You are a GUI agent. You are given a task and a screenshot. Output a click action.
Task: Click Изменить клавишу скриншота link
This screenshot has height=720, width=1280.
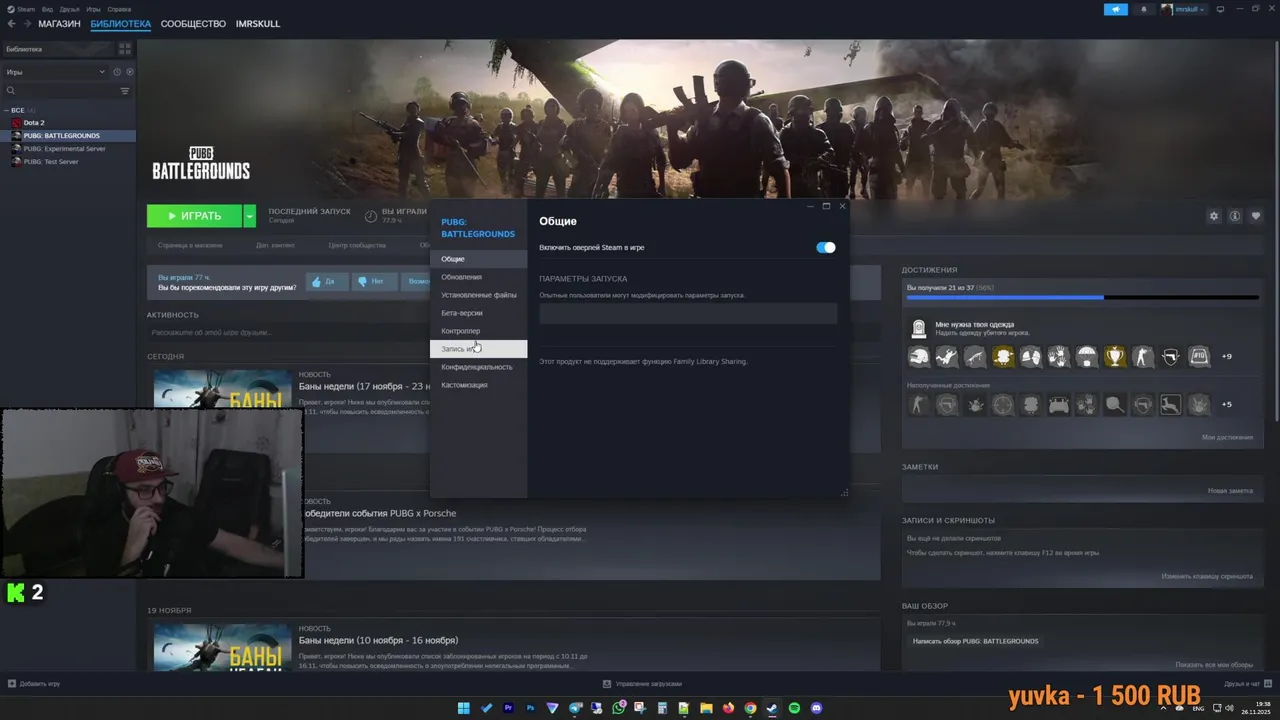(1207, 576)
